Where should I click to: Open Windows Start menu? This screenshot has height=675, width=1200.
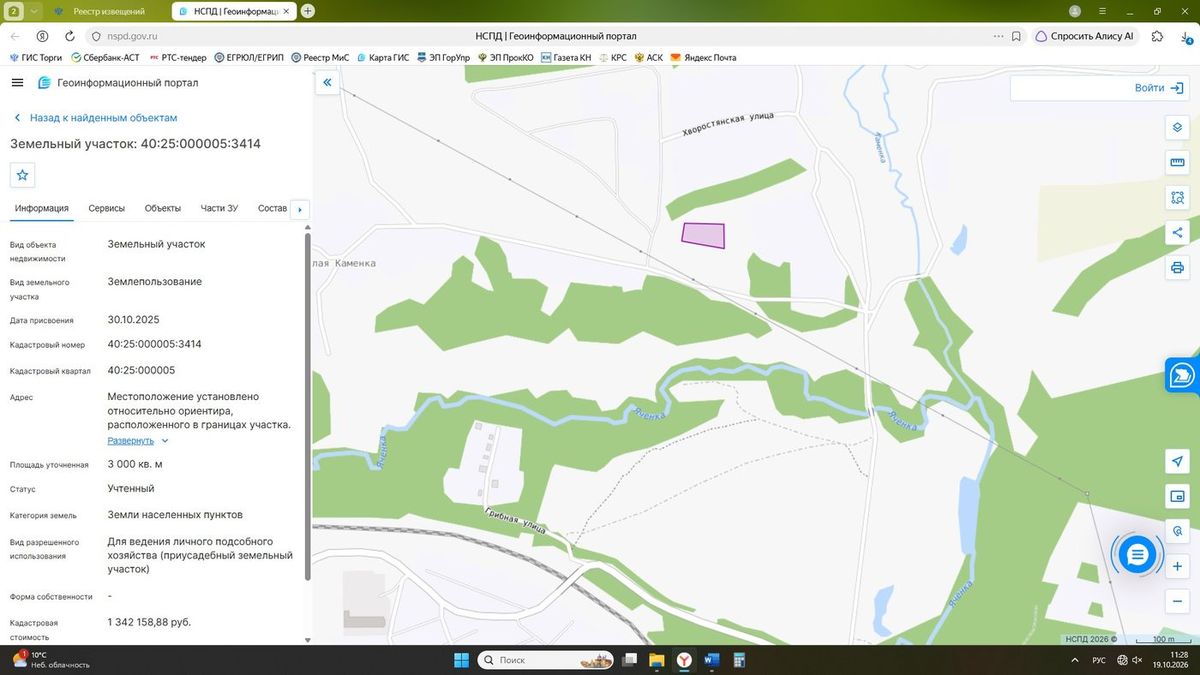(x=461, y=660)
